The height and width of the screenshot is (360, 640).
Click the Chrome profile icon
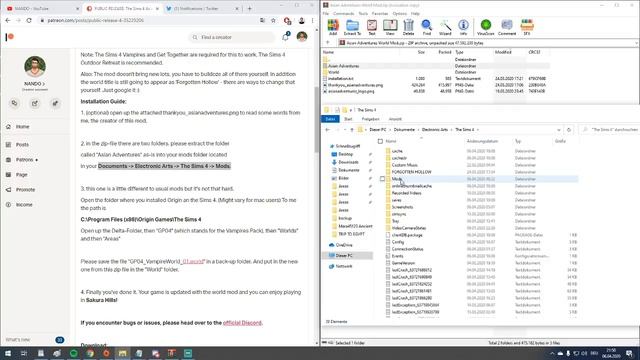302,20
